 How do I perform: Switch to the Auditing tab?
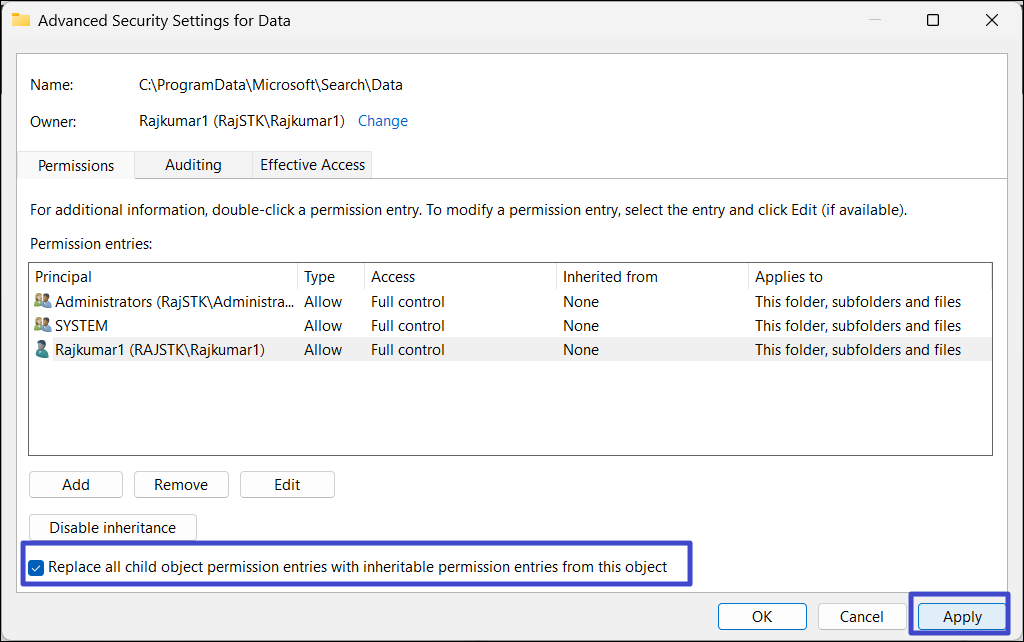[193, 165]
